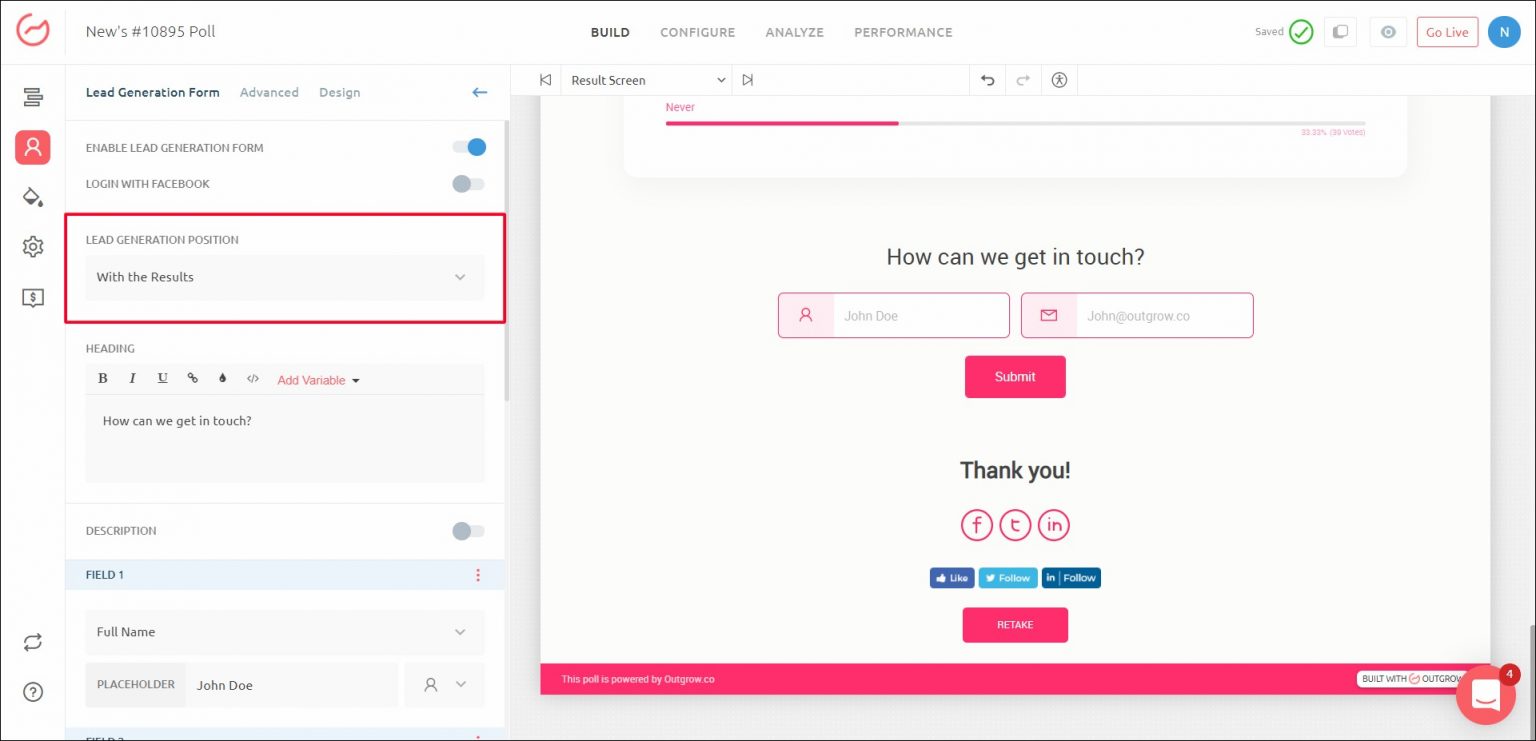Select the person-shaped Lead Generation panel icon
The width and height of the screenshot is (1536, 741).
(32, 147)
